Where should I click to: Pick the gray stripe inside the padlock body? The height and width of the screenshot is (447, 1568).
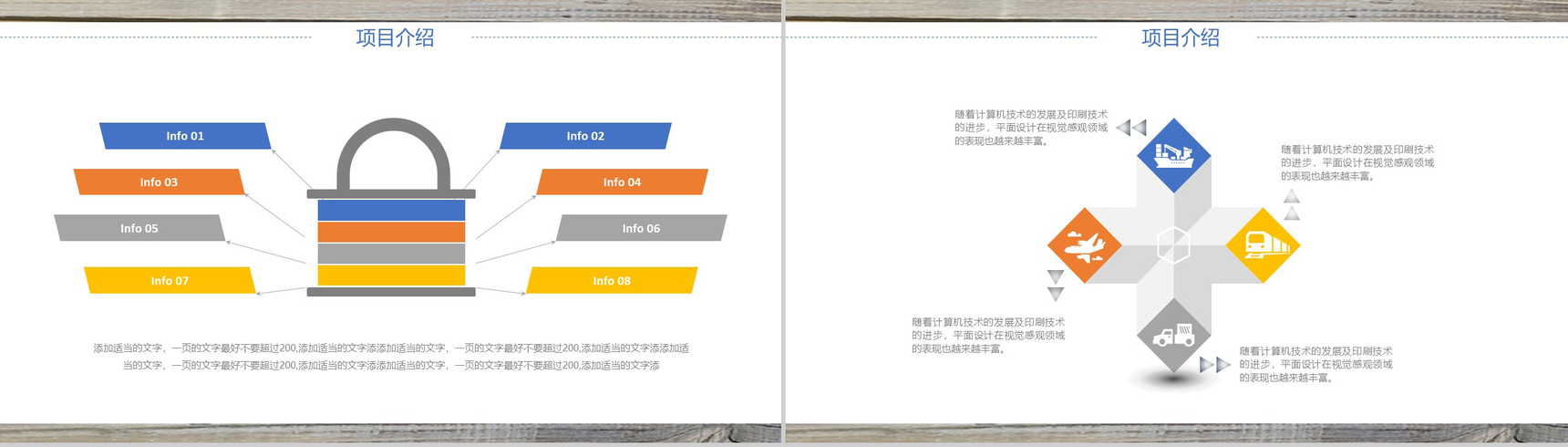(391, 254)
